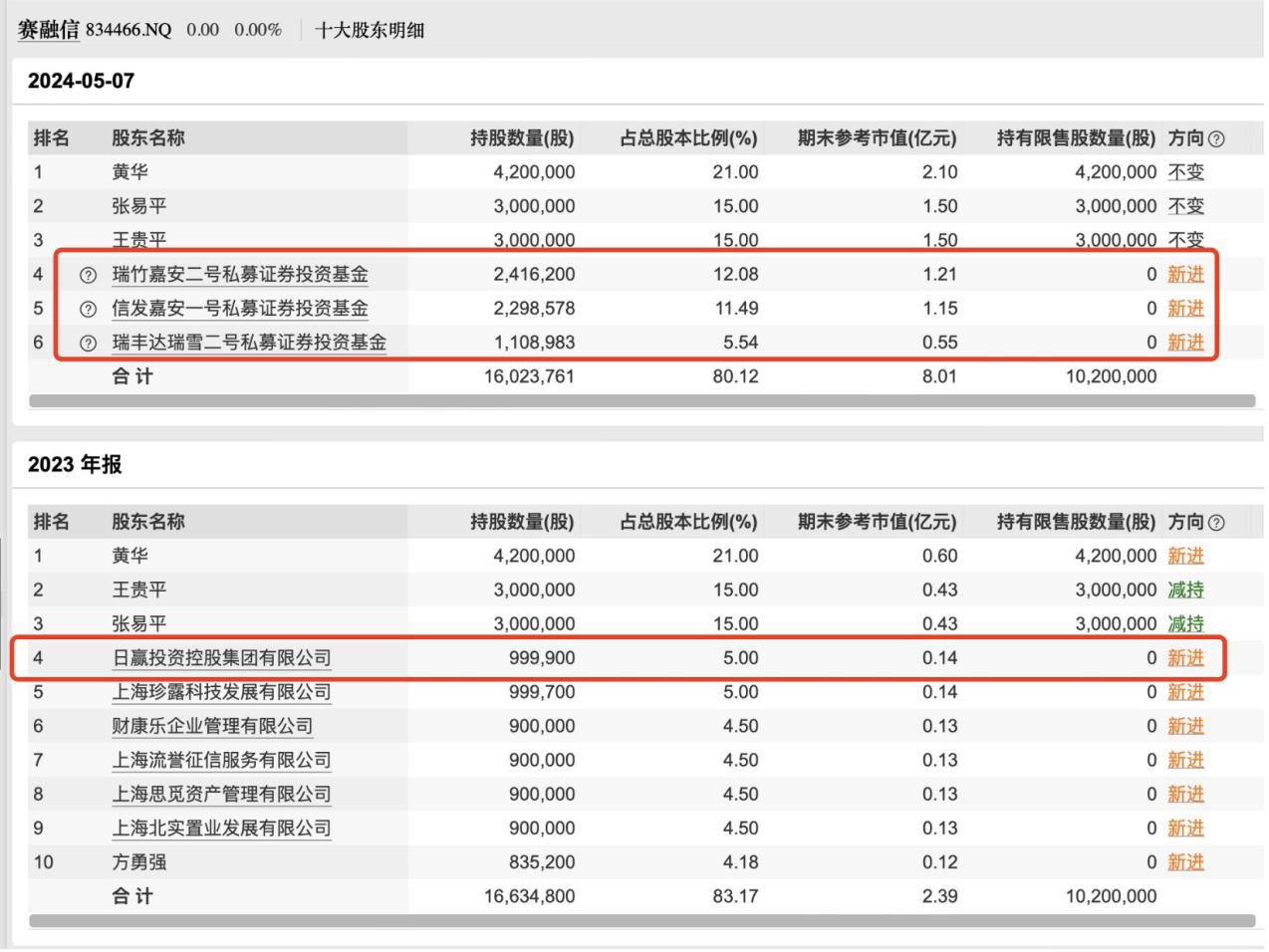
Task: Open 上海北实置业发展有限公司 shareholder link
Action: (x=221, y=828)
